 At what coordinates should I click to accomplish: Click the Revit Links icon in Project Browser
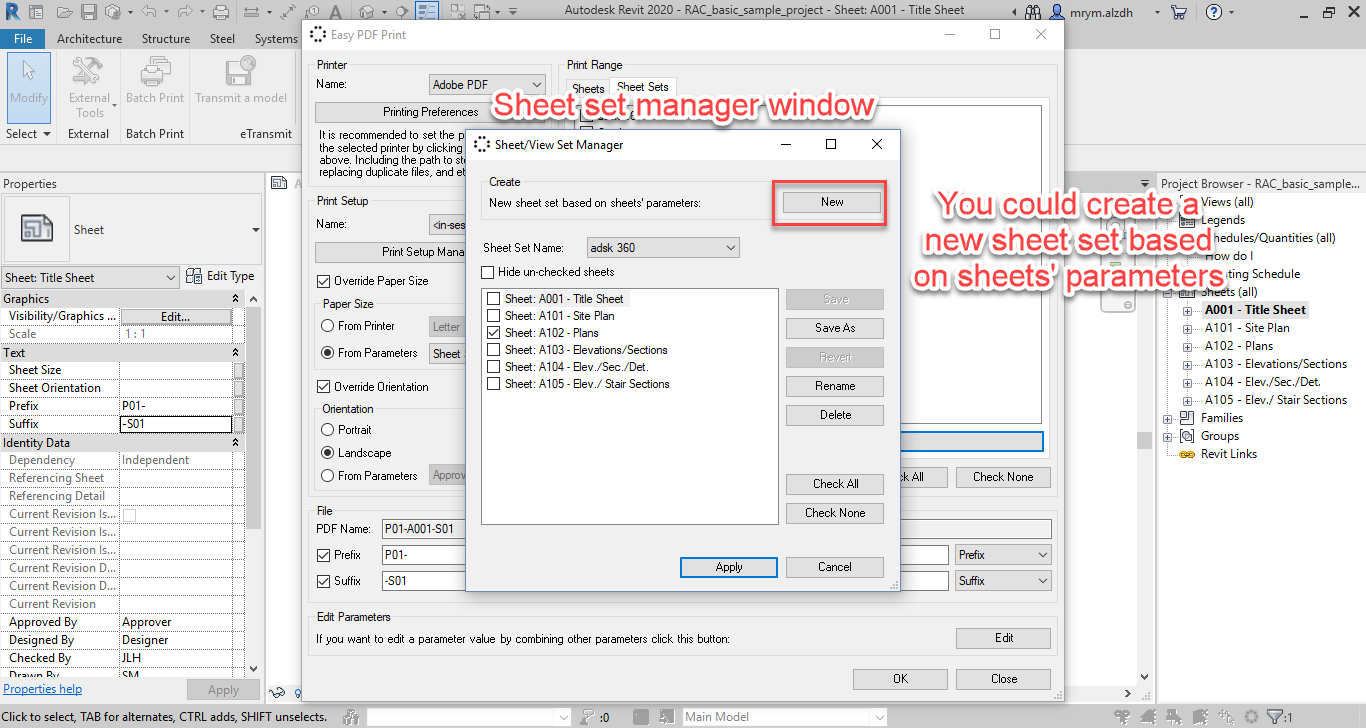(1188, 454)
